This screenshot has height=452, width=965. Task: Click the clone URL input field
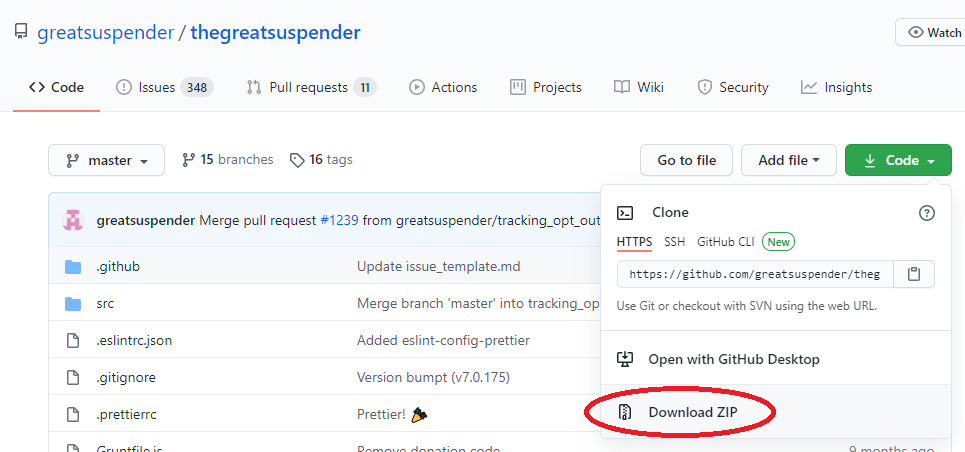(755, 274)
